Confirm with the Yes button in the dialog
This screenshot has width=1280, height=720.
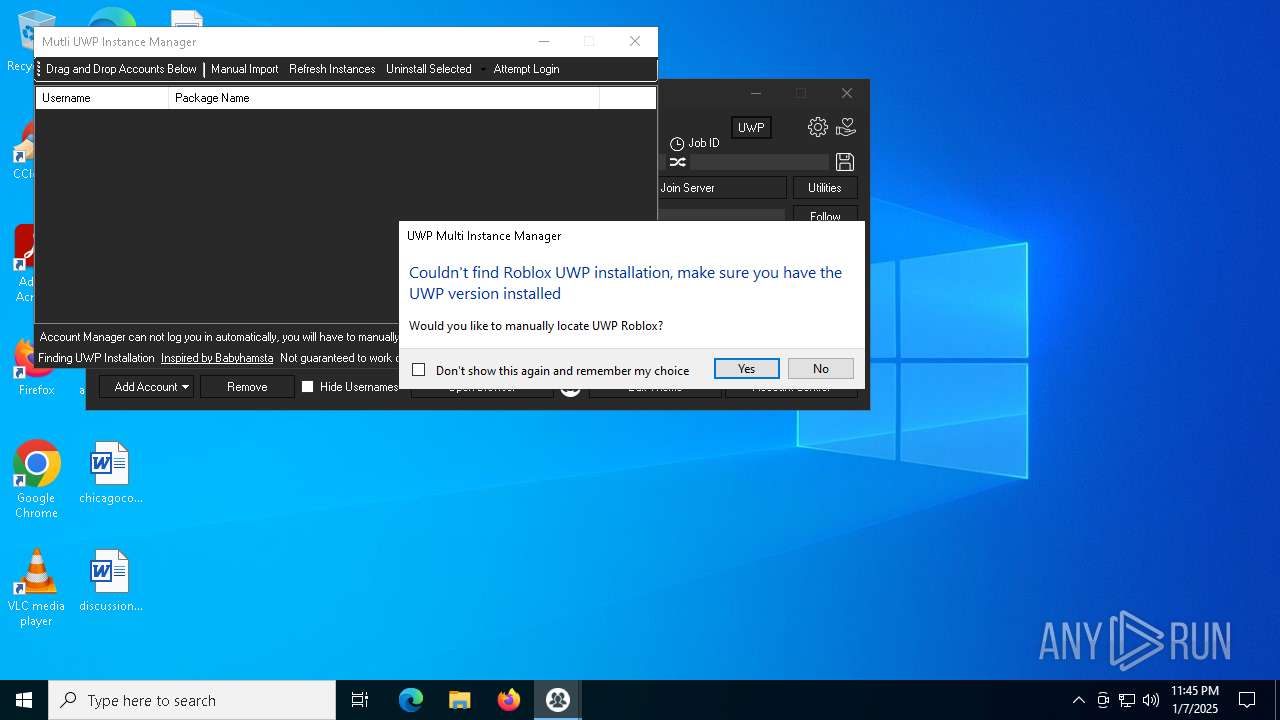coord(746,369)
